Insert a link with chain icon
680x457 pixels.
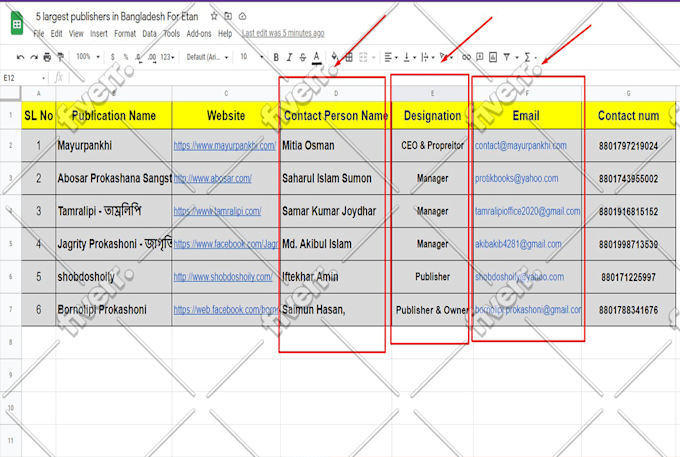coord(466,57)
